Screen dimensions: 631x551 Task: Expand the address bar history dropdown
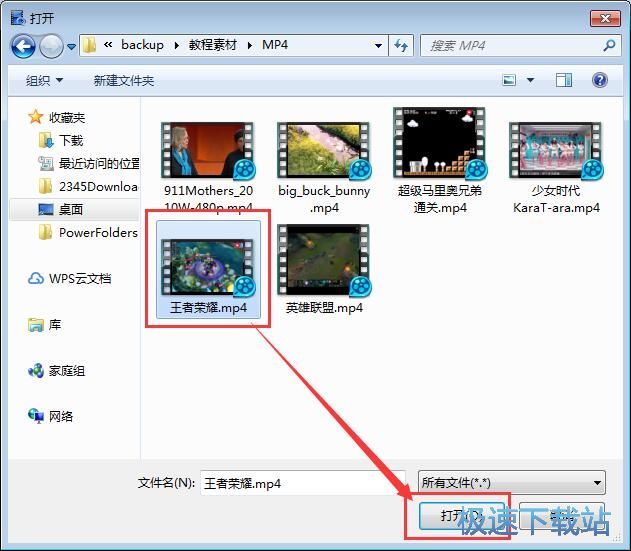pos(378,45)
